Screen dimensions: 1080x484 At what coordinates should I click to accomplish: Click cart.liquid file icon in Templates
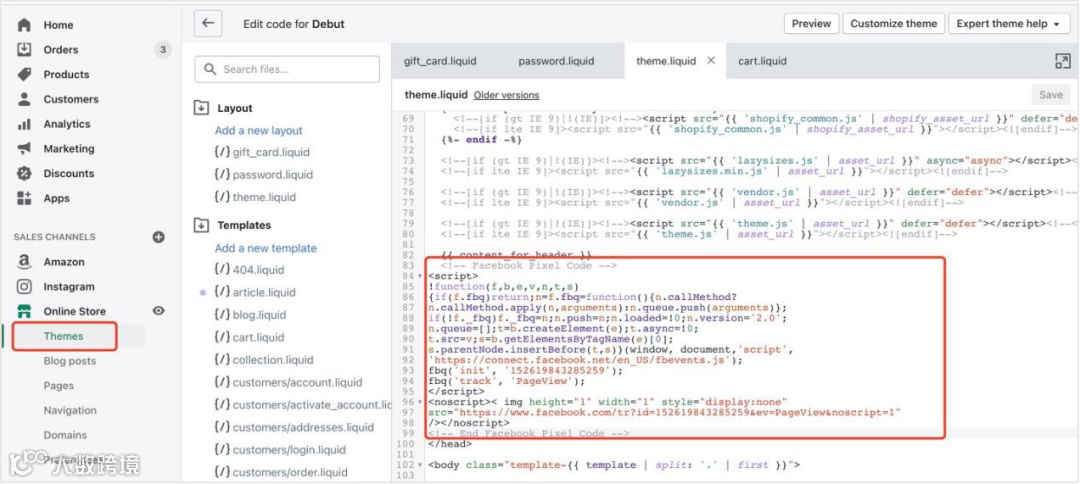[222, 337]
